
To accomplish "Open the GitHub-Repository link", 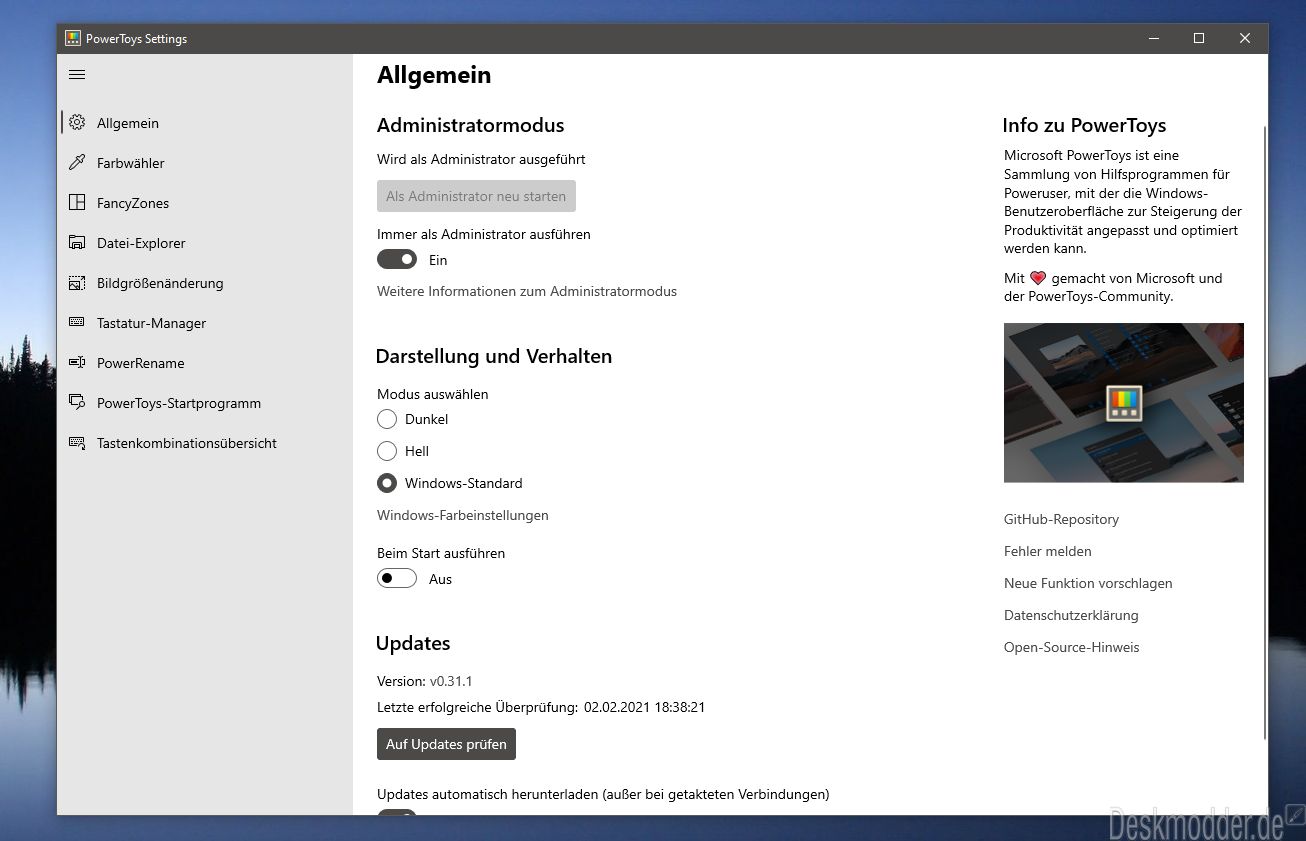I will click(x=1061, y=519).
